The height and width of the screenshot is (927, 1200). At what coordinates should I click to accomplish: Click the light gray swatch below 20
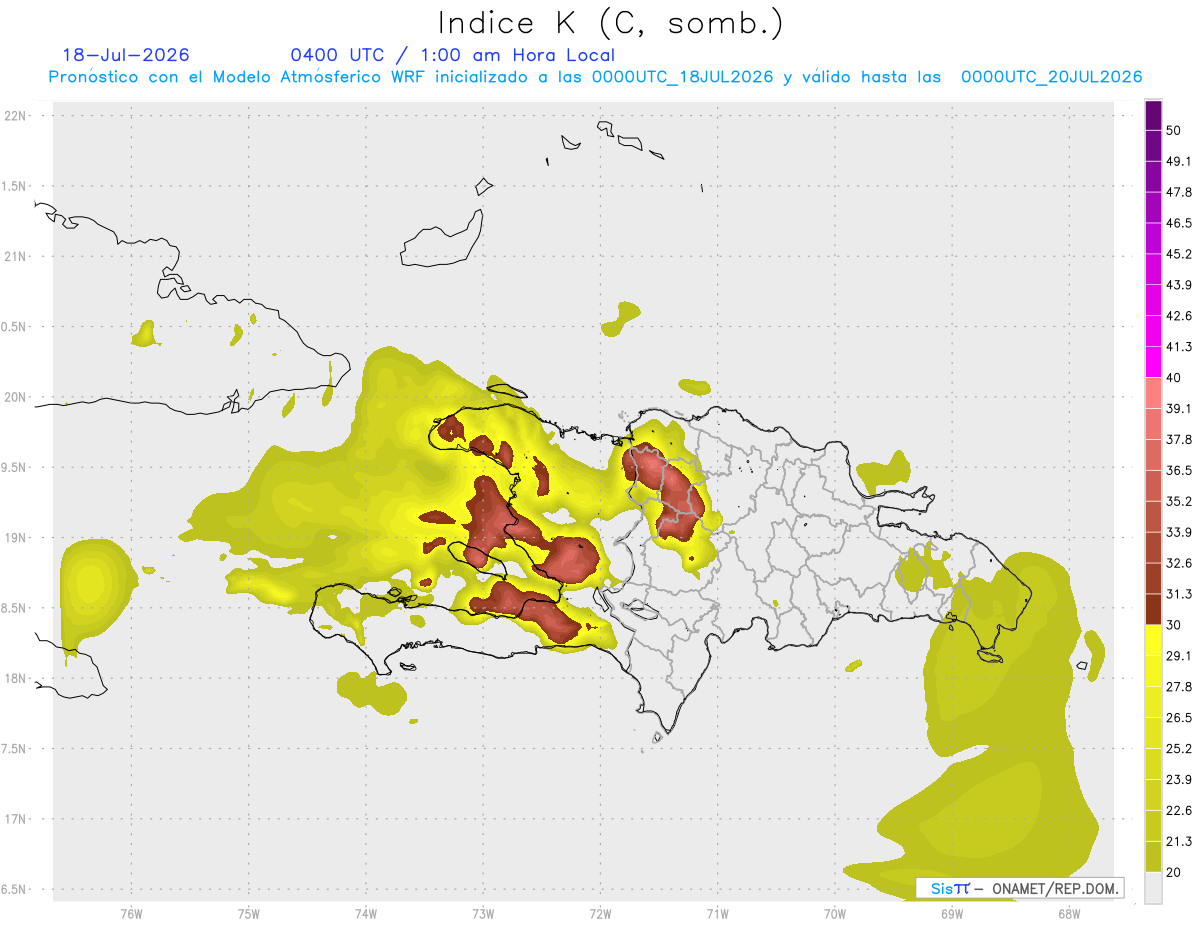1153,888
